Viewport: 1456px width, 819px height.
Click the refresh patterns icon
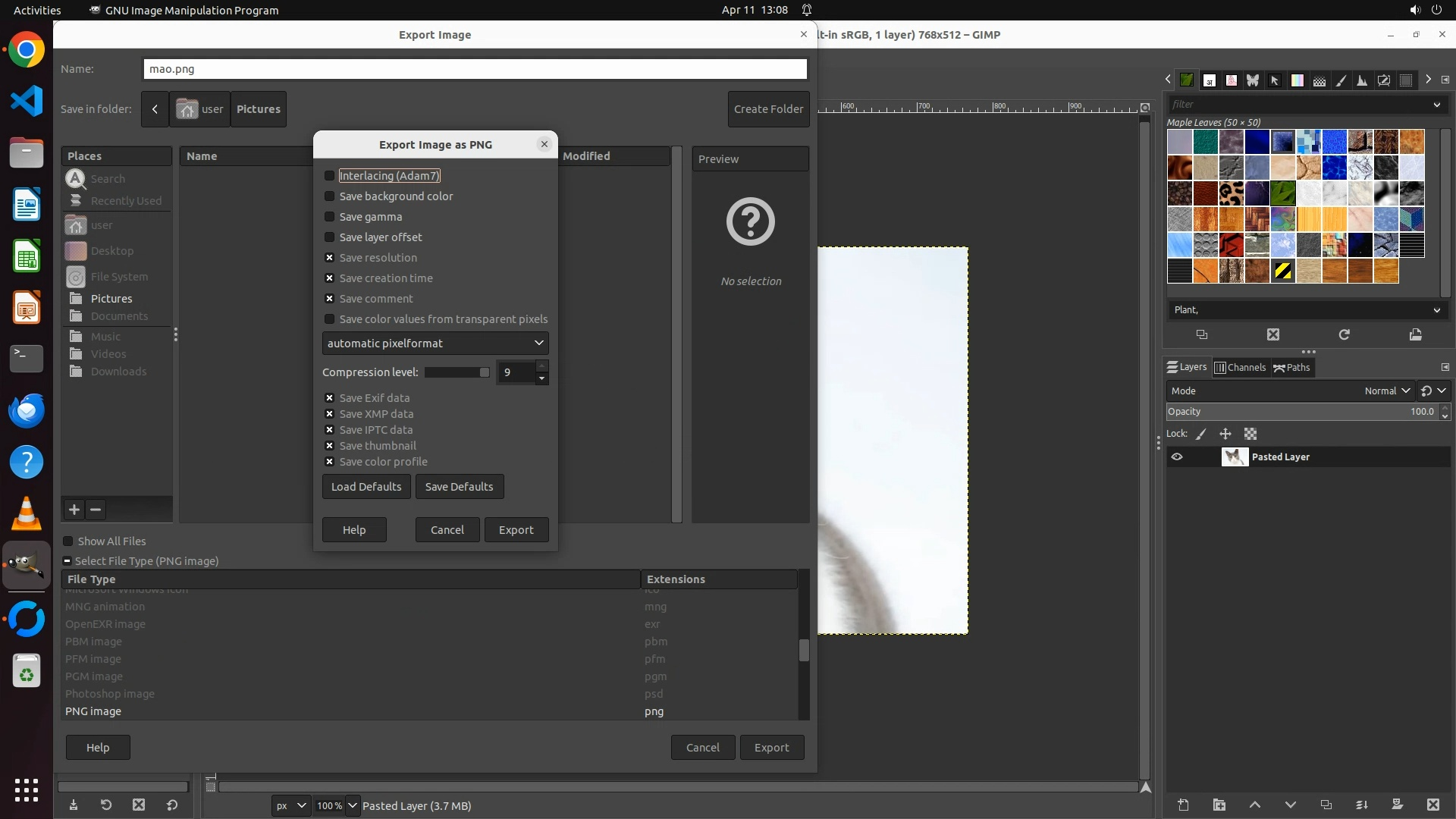pyautogui.click(x=1344, y=334)
